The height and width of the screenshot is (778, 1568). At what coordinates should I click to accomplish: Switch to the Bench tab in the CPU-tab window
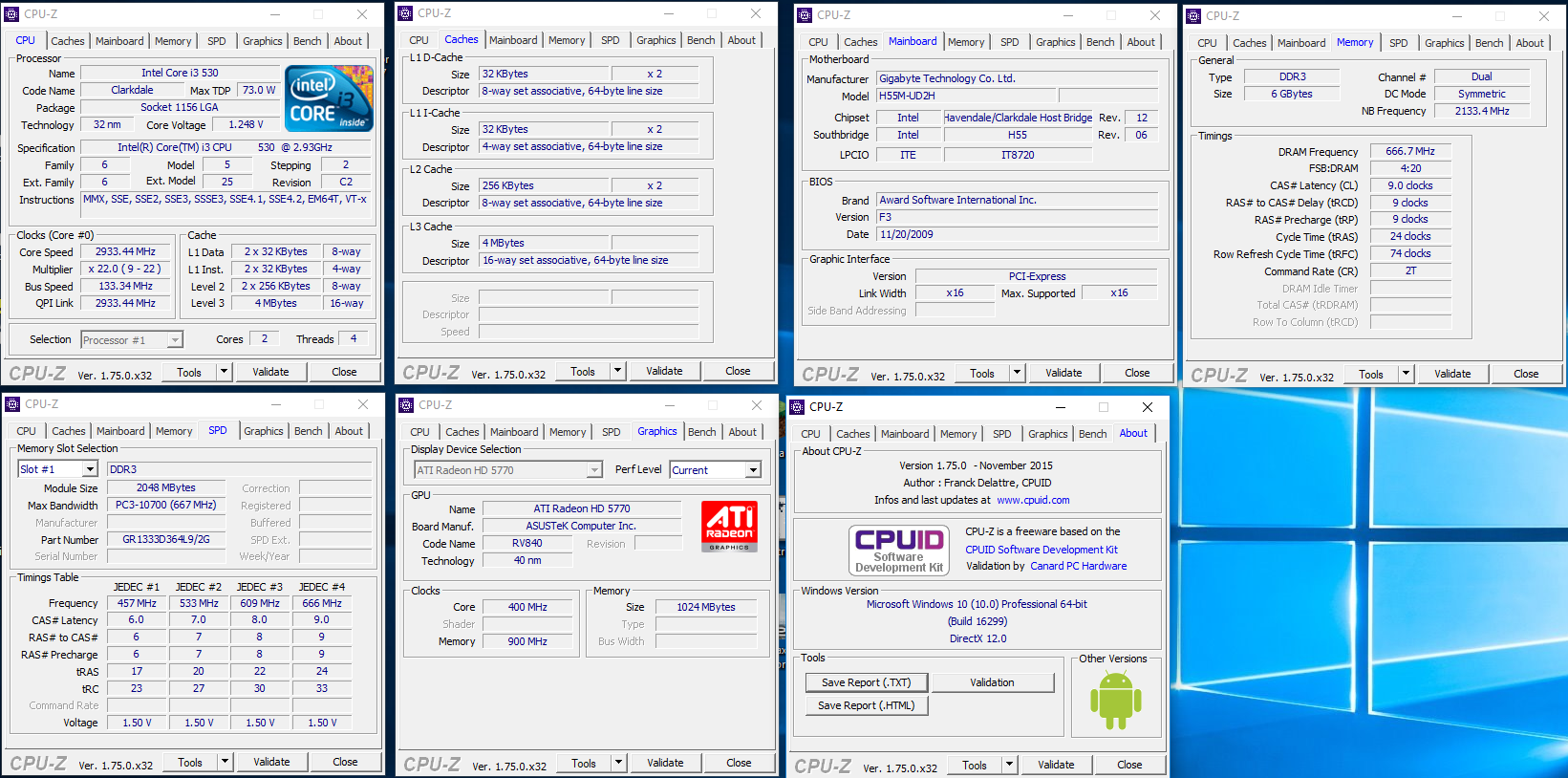click(308, 41)
